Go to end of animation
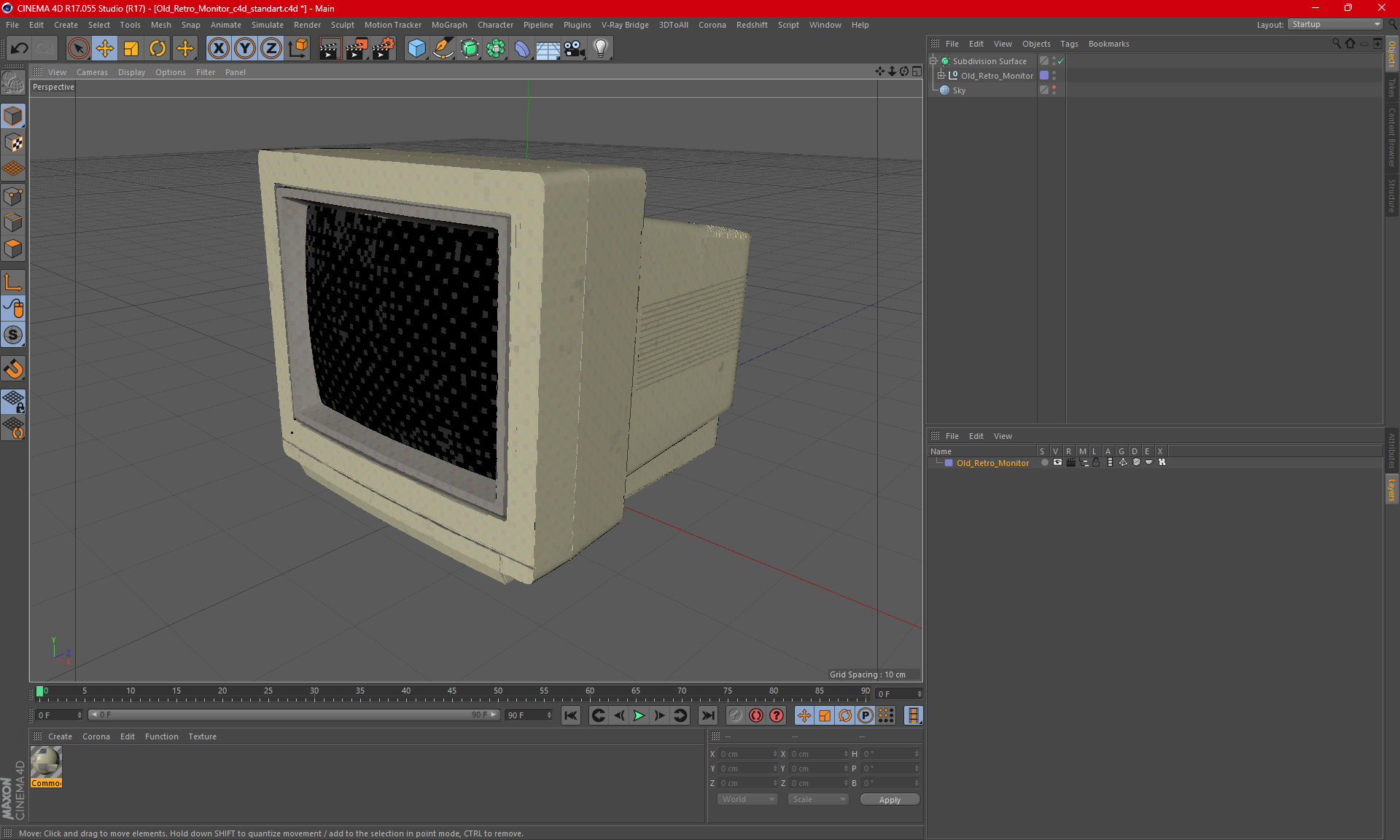1400x840 pixels. pyautogui.click(x=708, y=715)
